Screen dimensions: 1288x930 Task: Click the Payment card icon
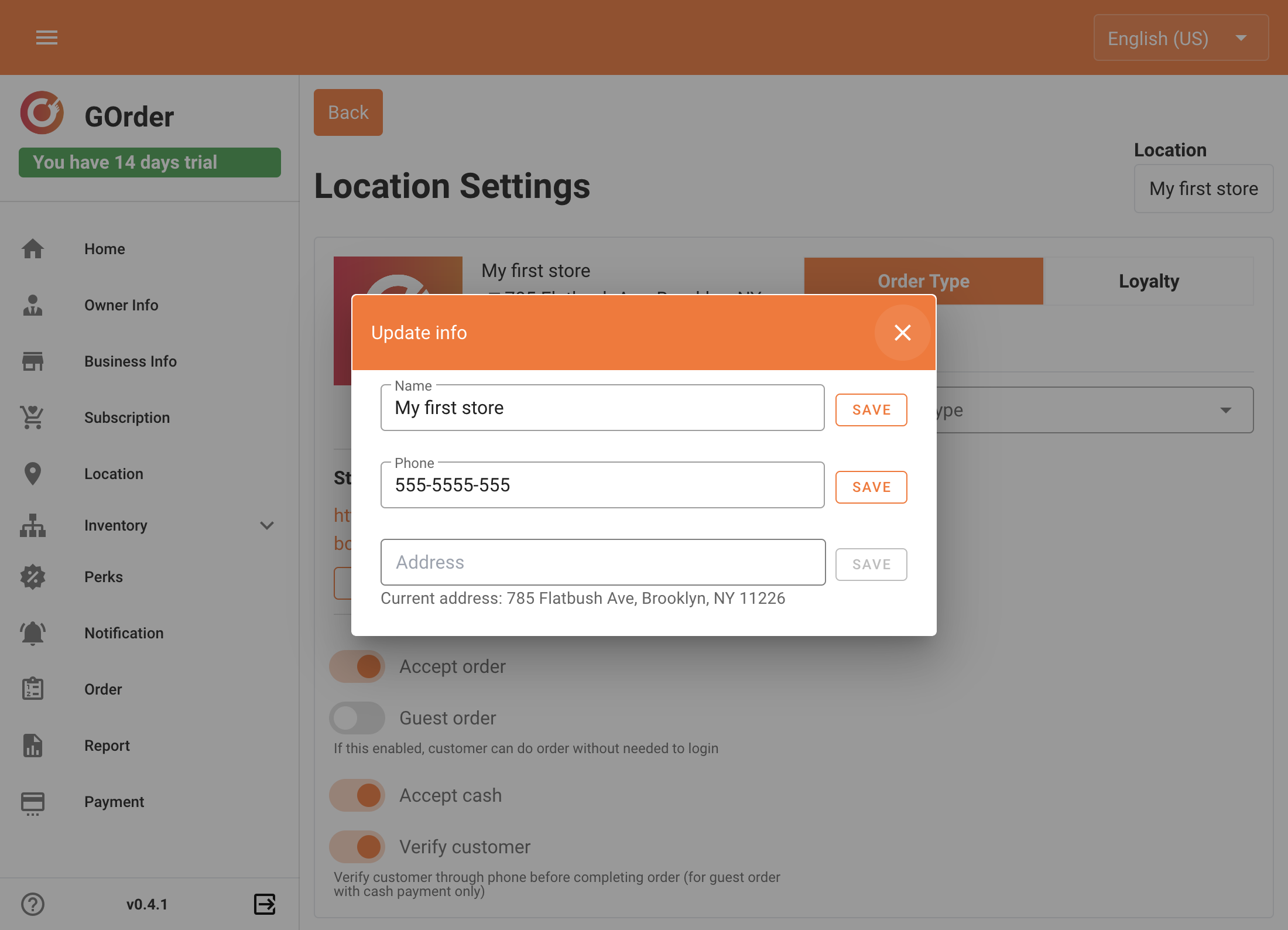[x=33, y=803]
